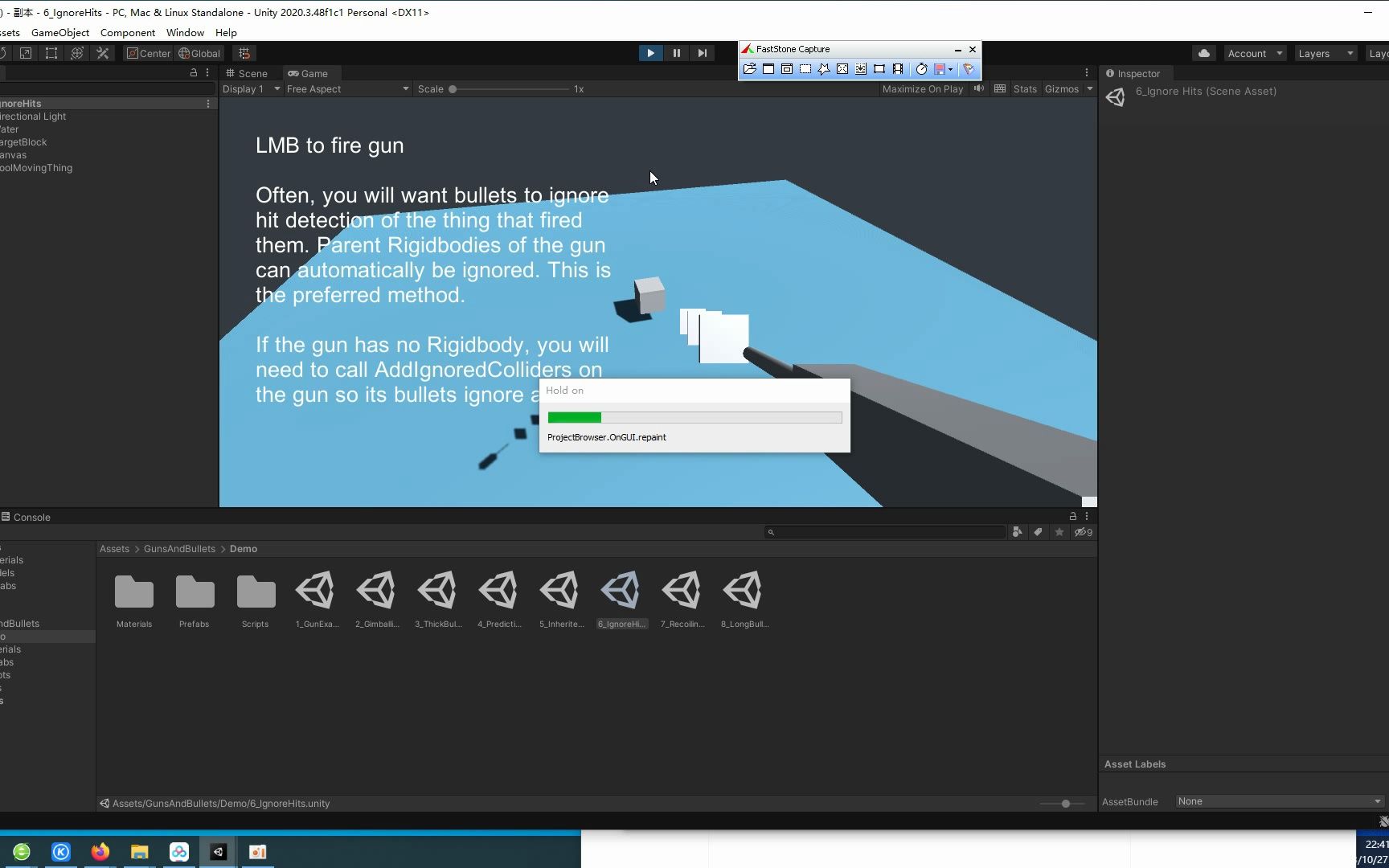Image resolution: width=1389 pixels, height=868 pixels.
Task: Click FastStone's delay timer icon
Action: pos(922,69)
